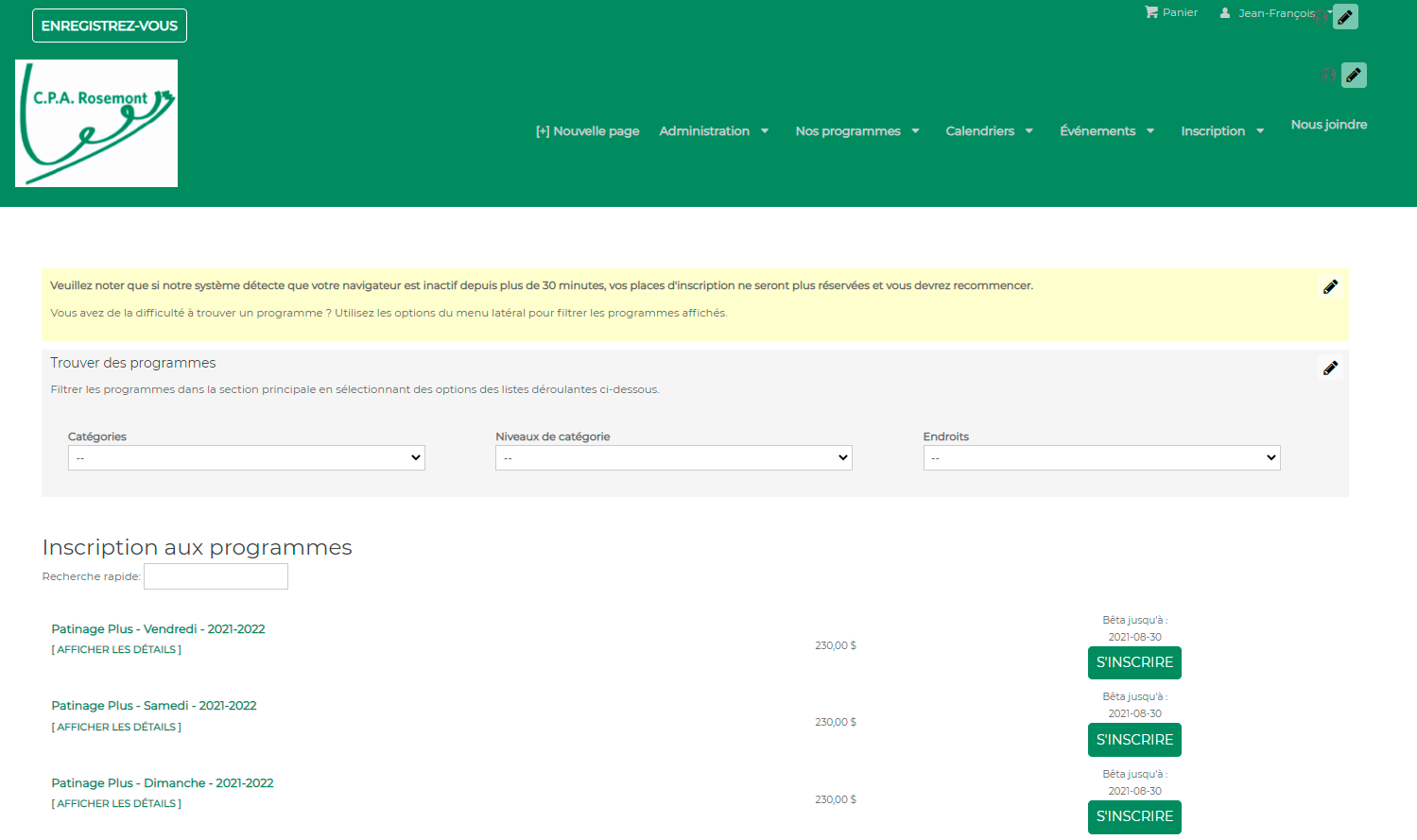Expand the Calendriers dropdown arrow
1417x840 pixels.
click(x=1029, y=131)
